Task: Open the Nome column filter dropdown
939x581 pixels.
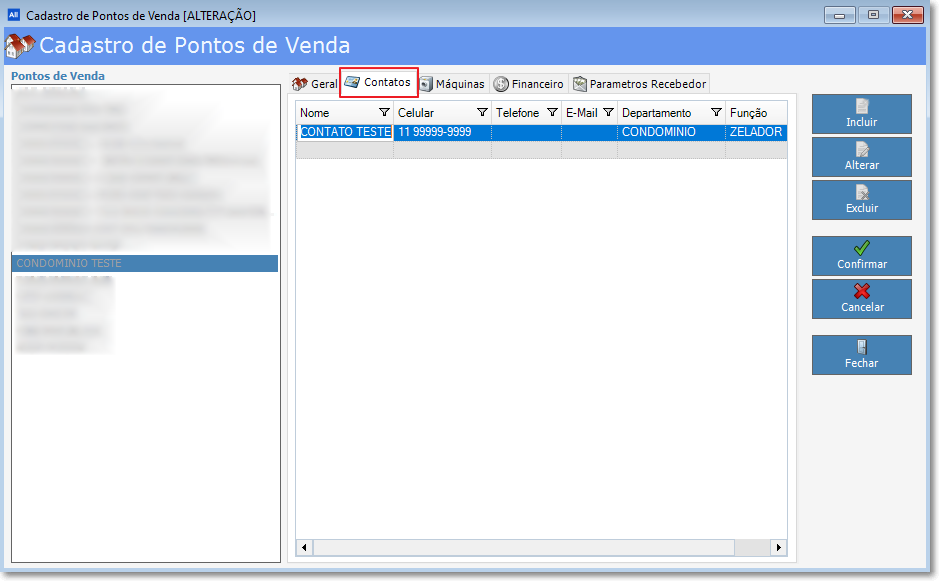Action: (x=385, y=113)
